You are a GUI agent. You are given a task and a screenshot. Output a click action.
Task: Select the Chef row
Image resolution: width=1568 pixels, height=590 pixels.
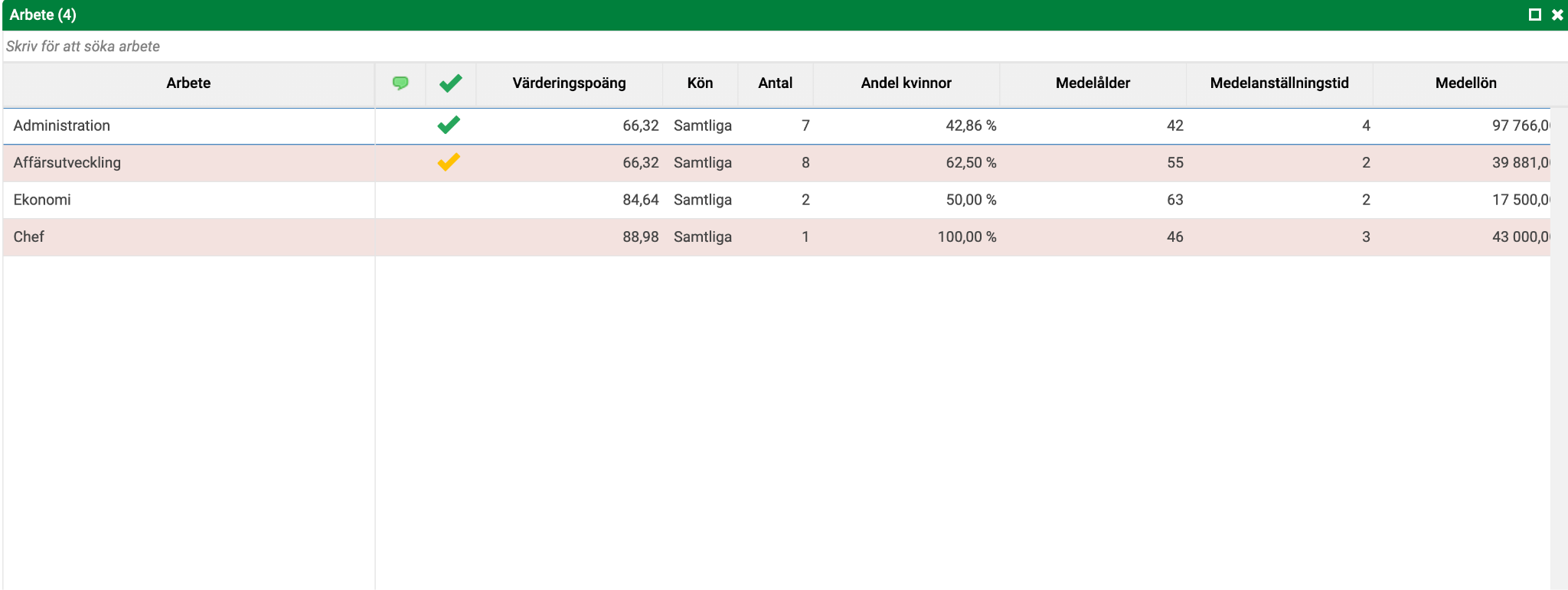point(776,236)
